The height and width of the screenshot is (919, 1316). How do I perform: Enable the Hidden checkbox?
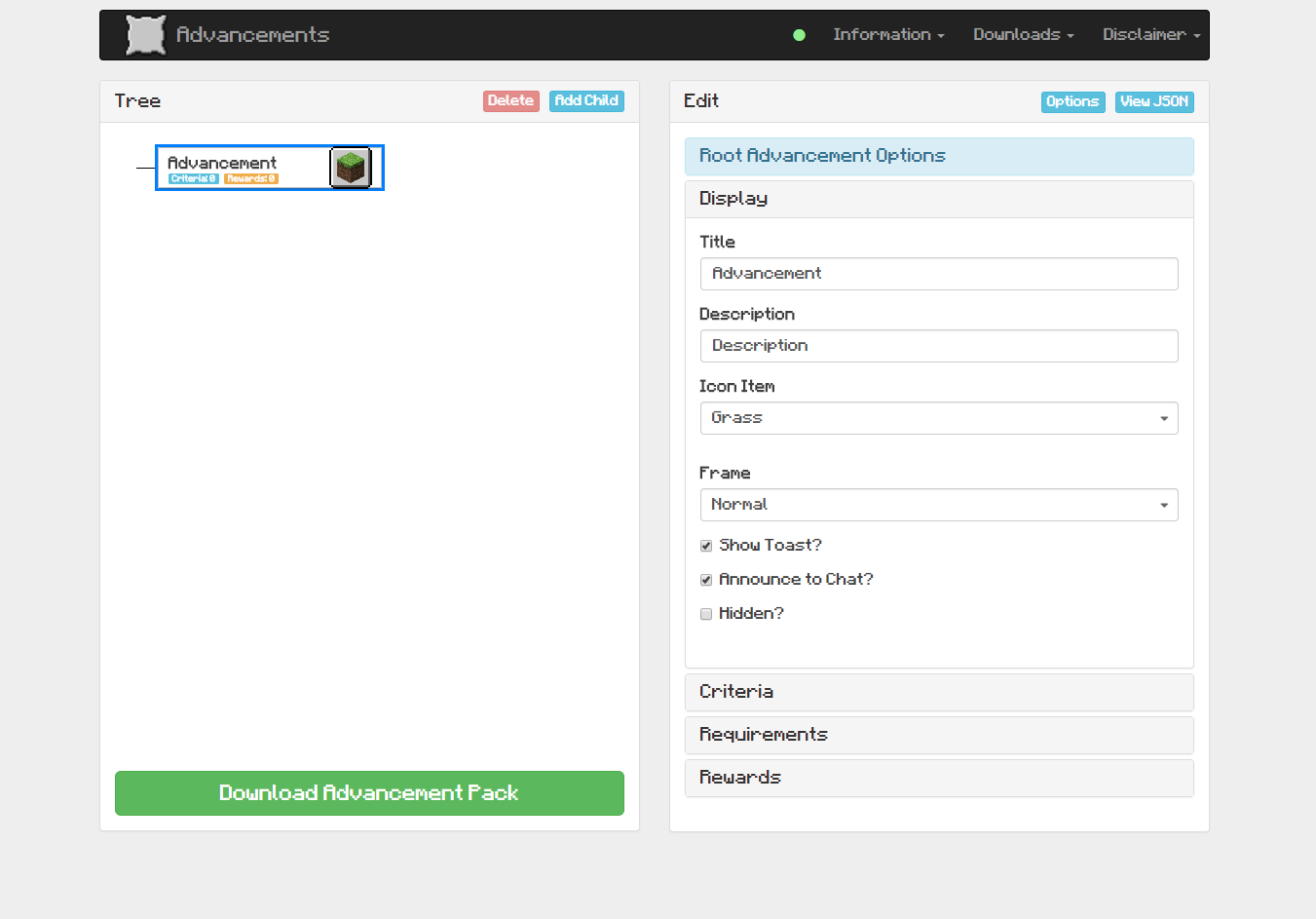tap(706, 614)
